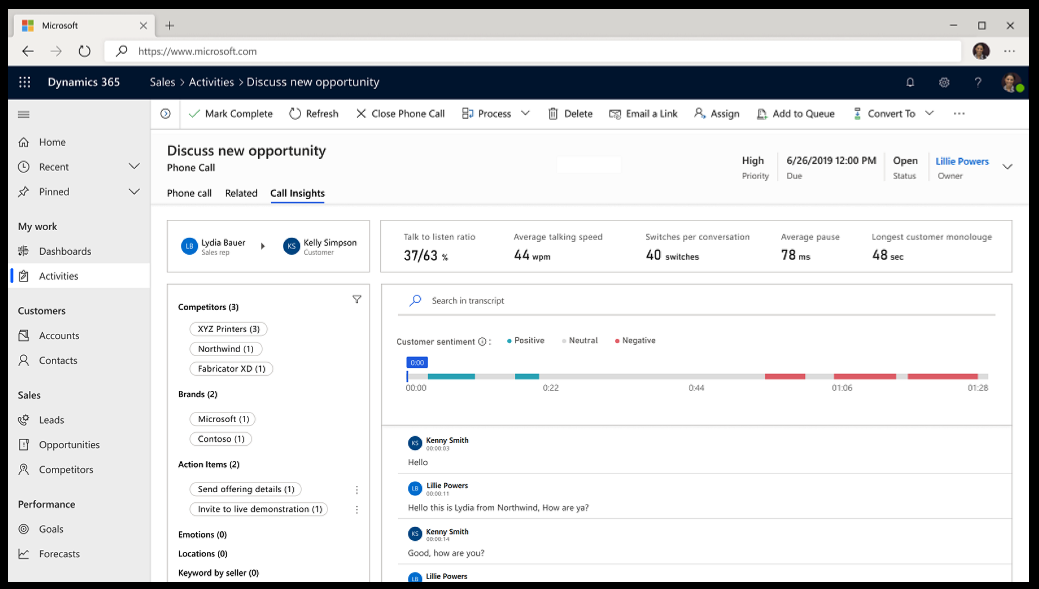The width and height of the screenshot is (1039, 589).
Task: Click the notifications bell icon
Action: [910, 82]
